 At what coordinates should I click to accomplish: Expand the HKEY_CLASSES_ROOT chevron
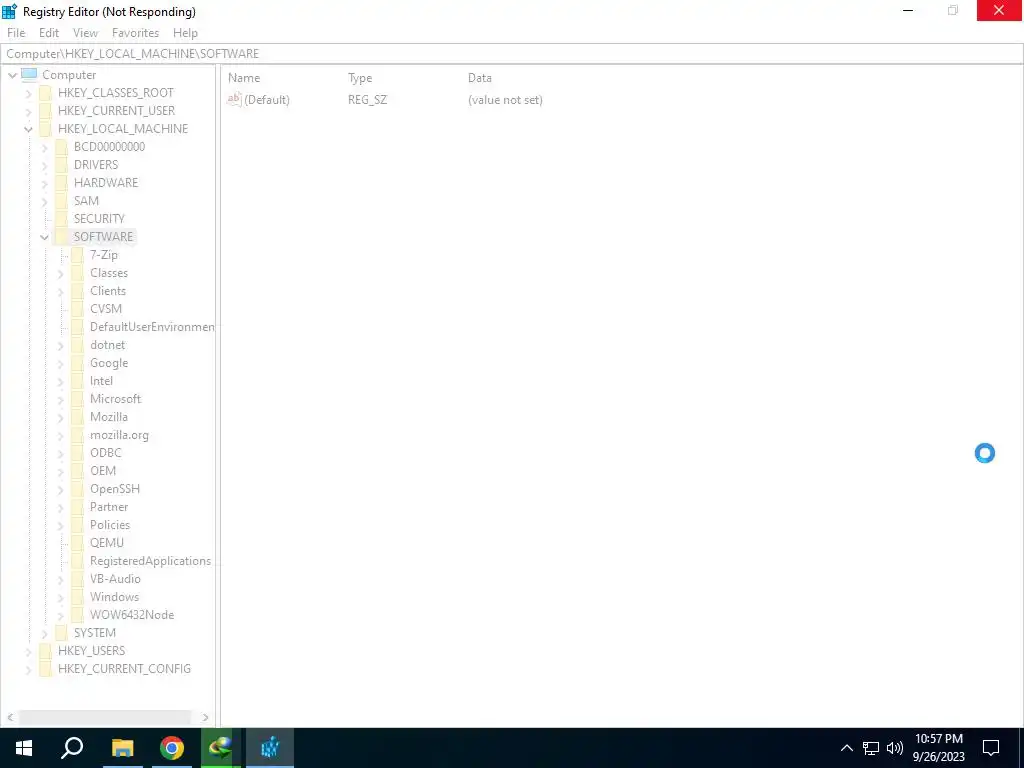[28, 93]
